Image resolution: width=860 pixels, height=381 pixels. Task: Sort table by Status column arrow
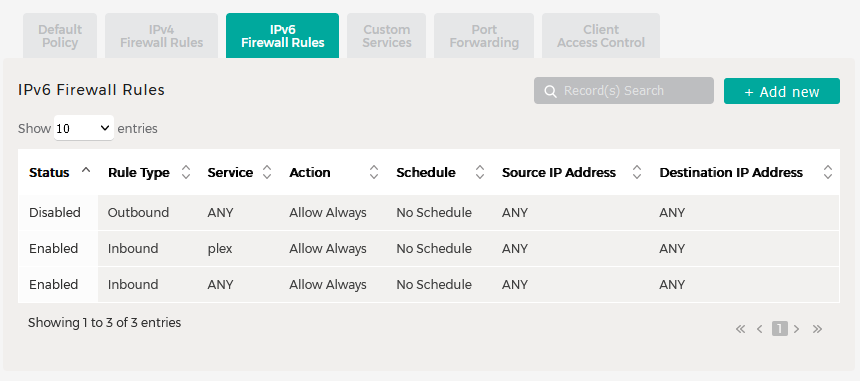(x=86, y=170)
